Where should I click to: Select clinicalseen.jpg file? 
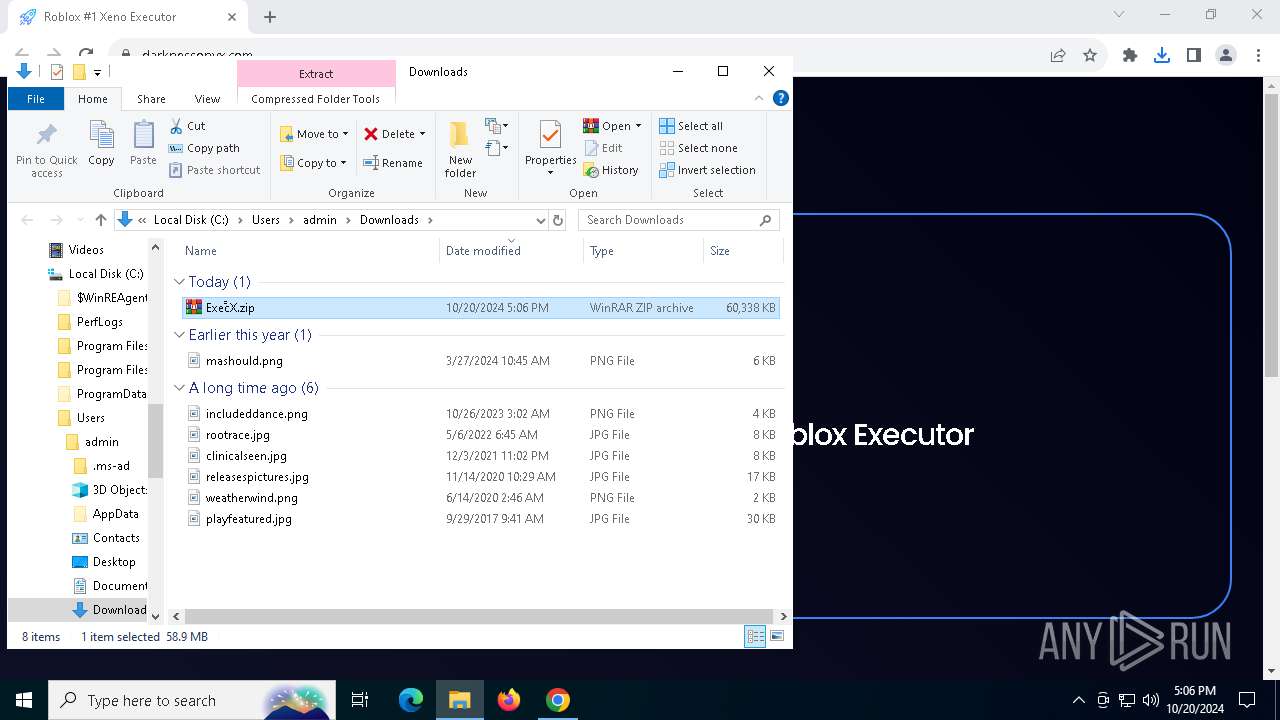(x=481, y=456)
